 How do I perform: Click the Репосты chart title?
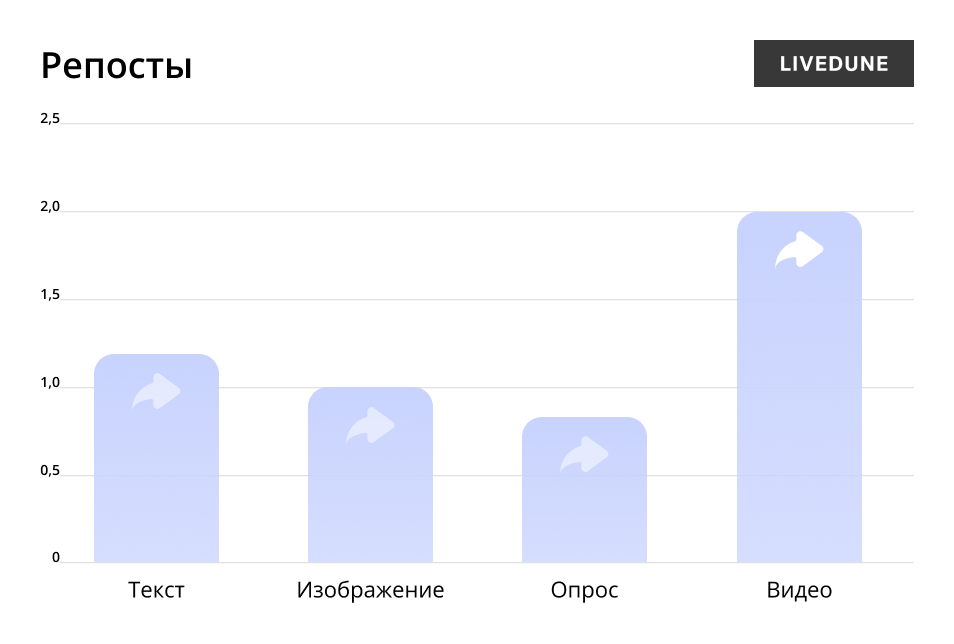point(116,66)
